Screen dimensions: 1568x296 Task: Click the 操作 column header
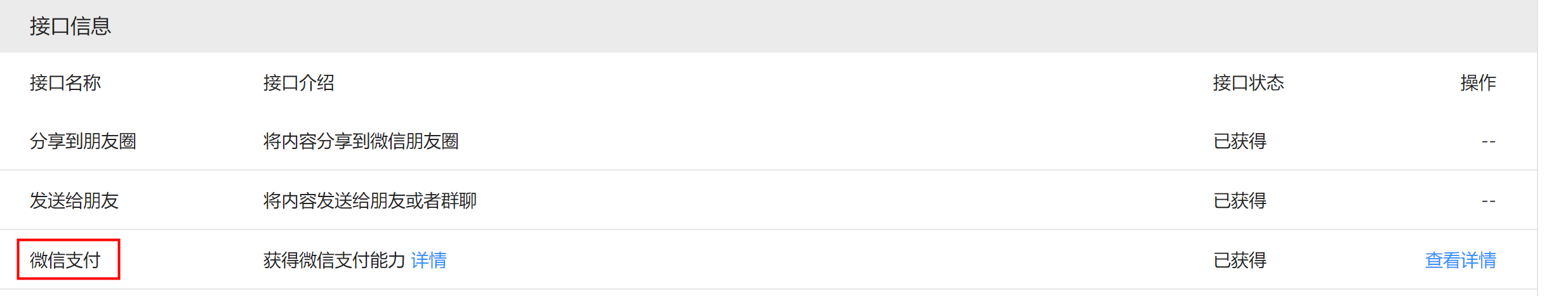pyautogui.click(x=1478, y=82)
